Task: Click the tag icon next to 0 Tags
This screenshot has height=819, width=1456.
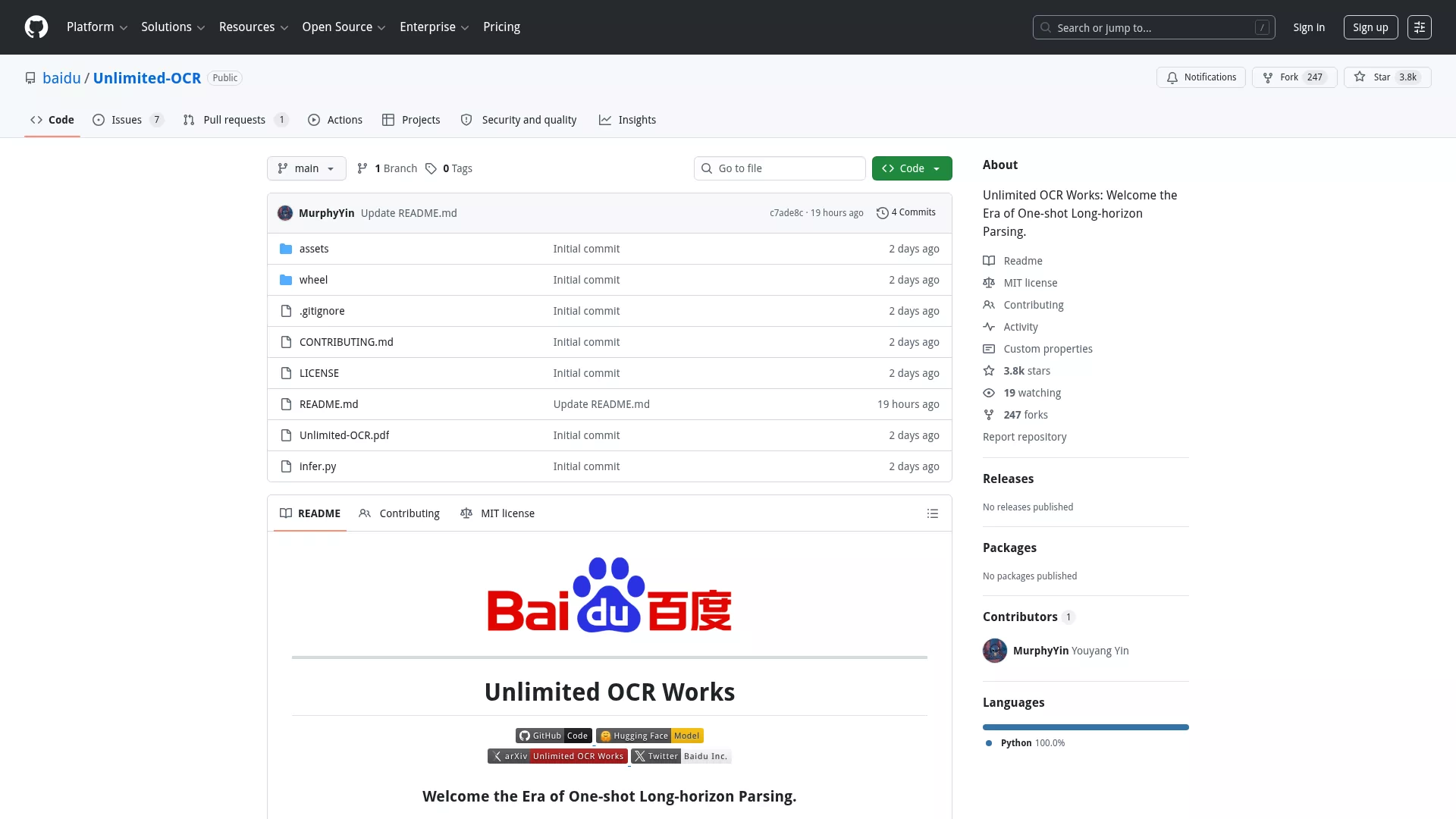Action: tap(431, 168)
